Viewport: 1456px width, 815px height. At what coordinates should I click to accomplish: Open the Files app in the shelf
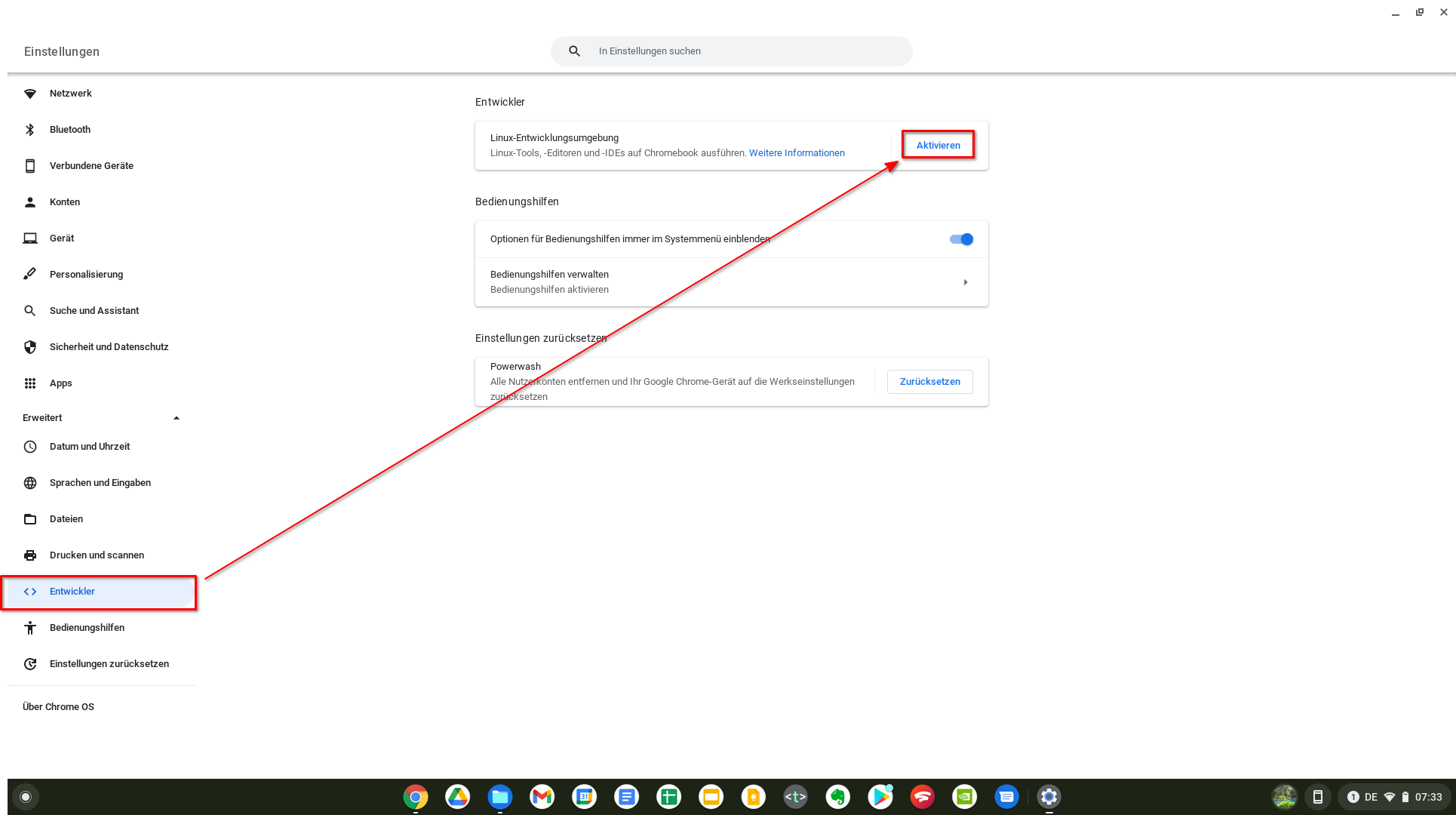click(x=500, y=797)
